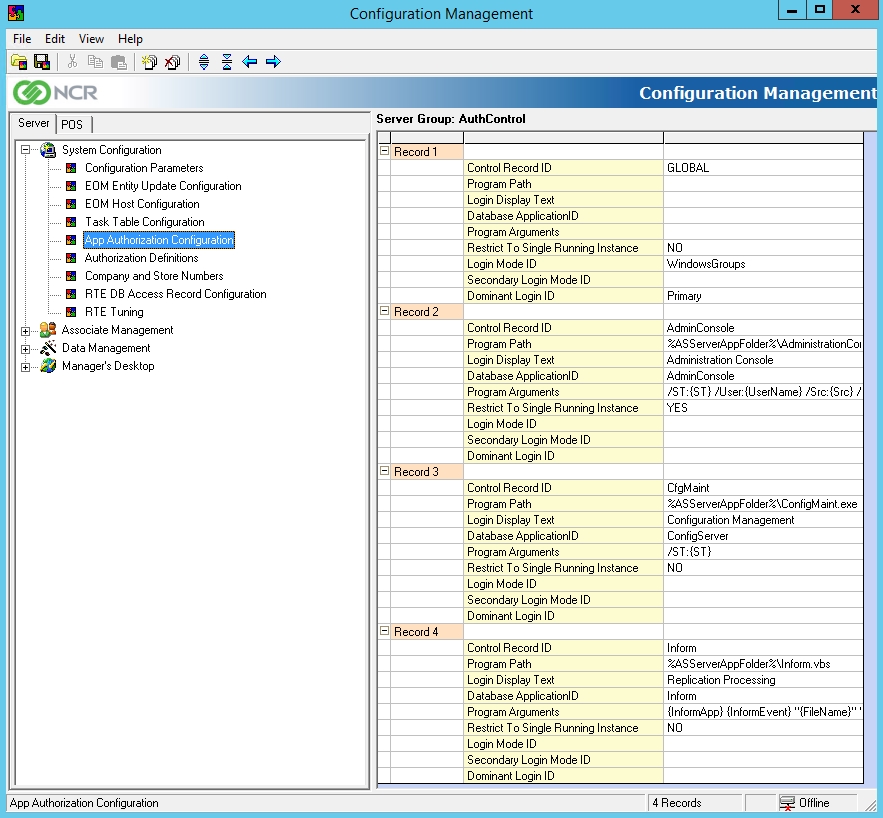Image resolution: width=883 pixels, height=818 pixels.
Task: Click the Paste toolbar icon
Action: pos(118,61)
